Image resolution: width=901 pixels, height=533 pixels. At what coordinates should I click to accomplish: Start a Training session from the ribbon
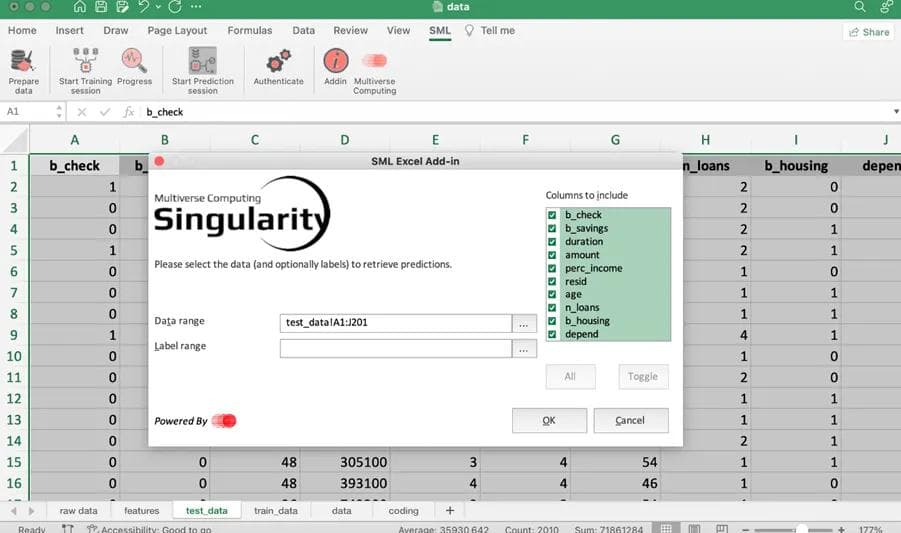[85, 60]
